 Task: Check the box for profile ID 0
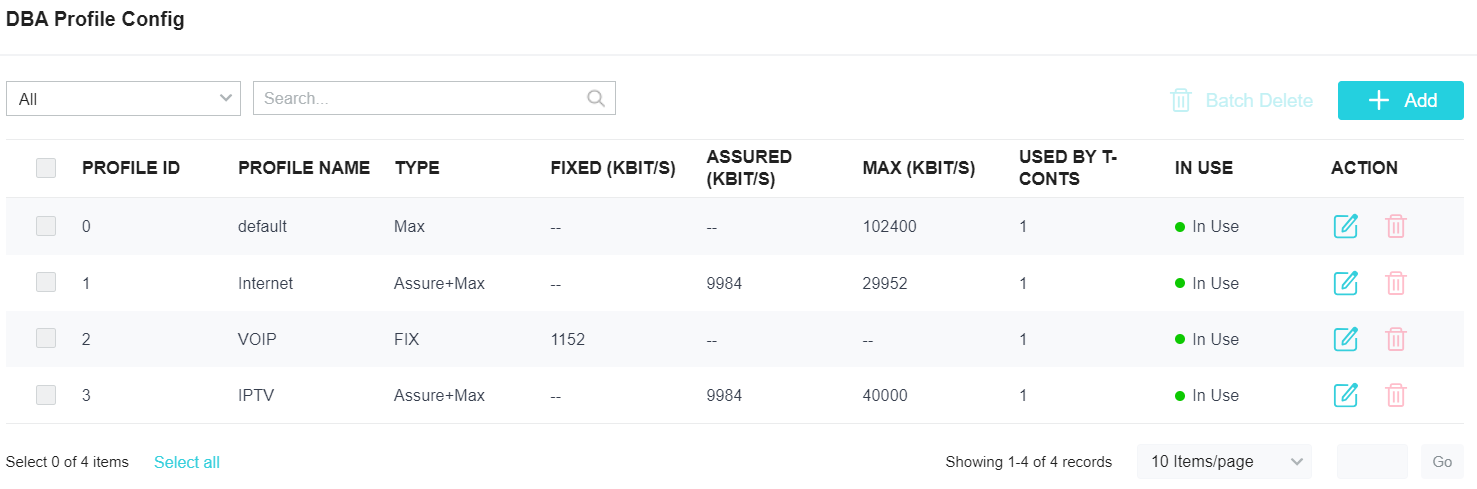point(46,226)
